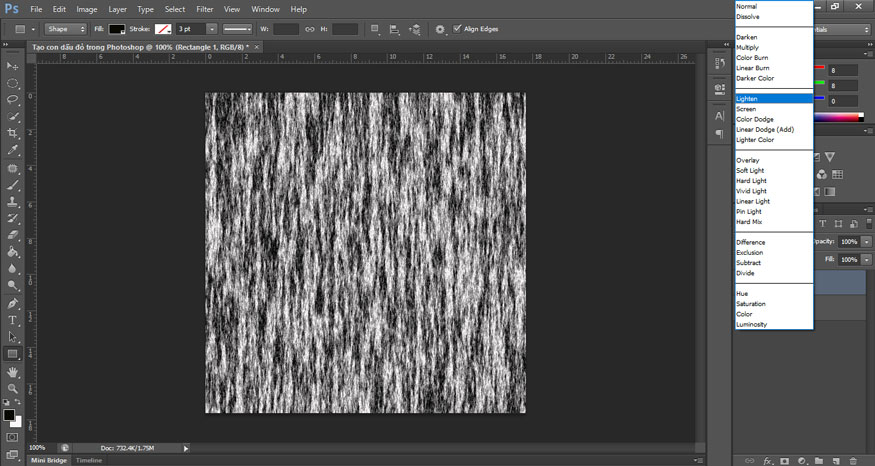
Task: Select the Eraser tool
Action: point(12,236)
